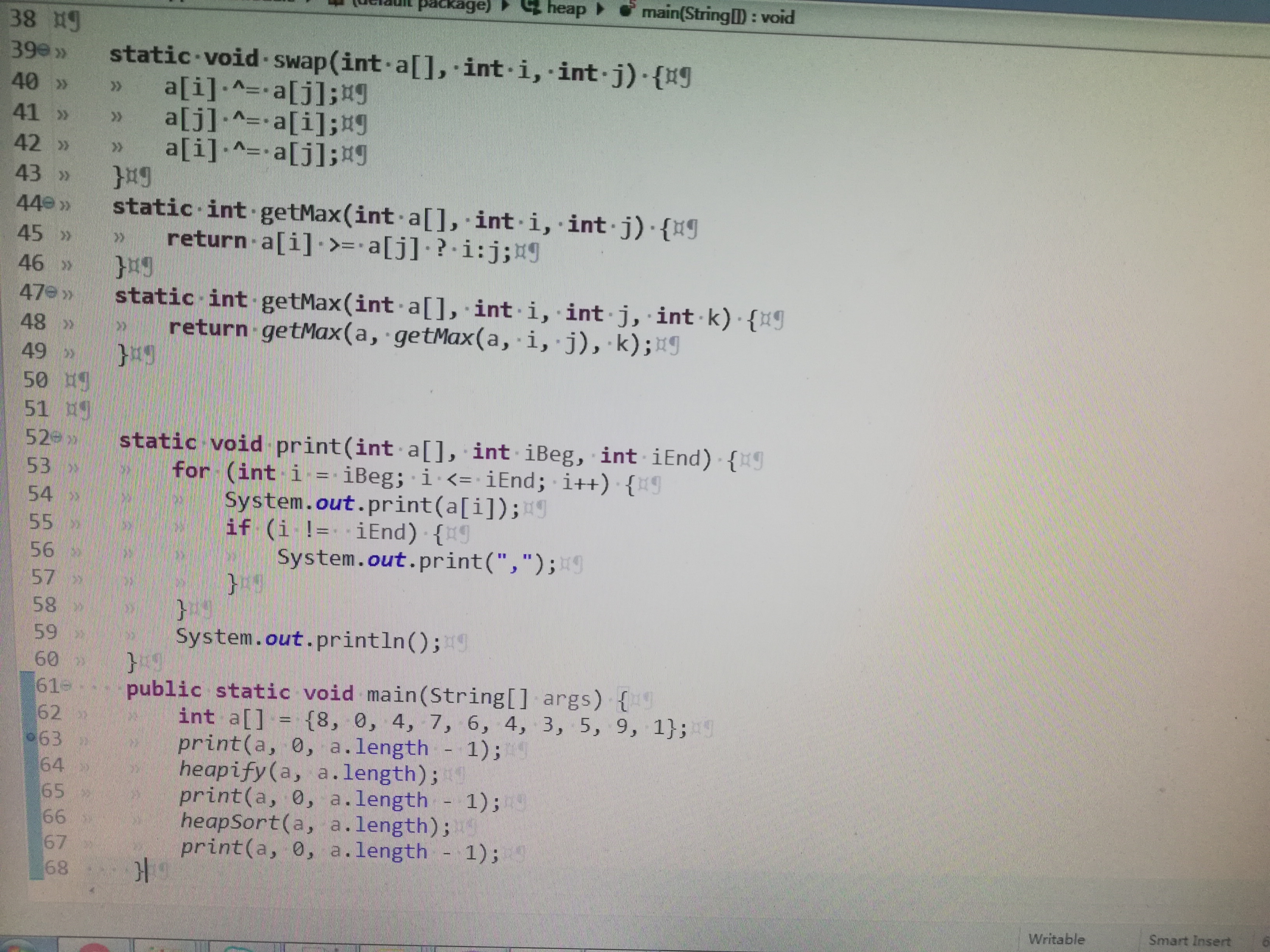Screen dimensions: 1270x952
Task: Click the marker beside line 63
Action: (30, 737)
